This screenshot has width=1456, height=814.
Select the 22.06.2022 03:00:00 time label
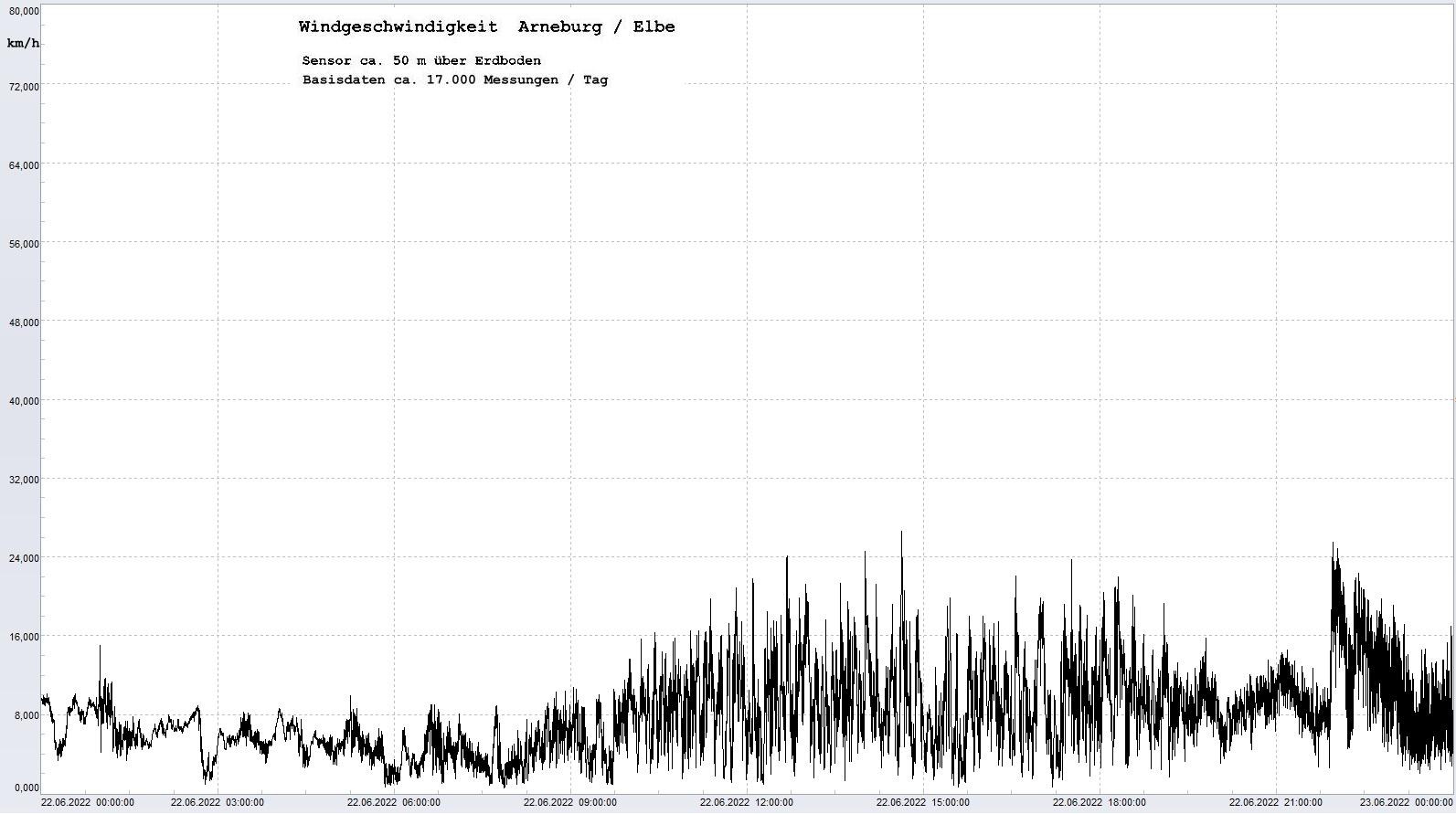(x=218, y=803)
